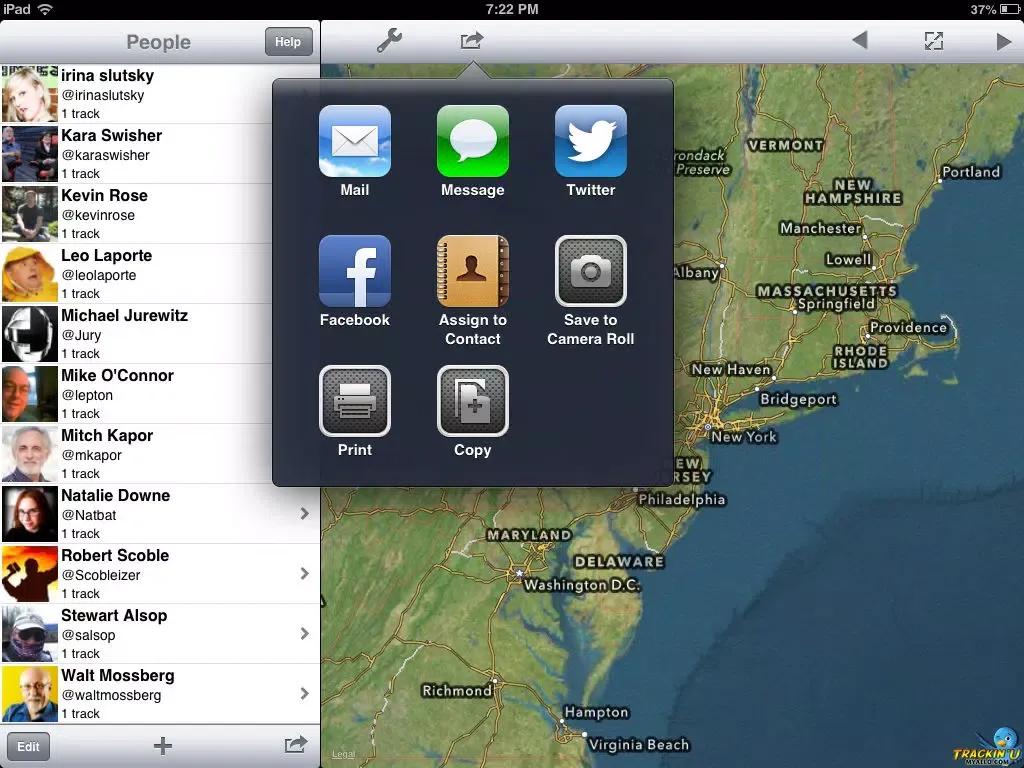Screen dimensions: 1024x768
Task: Tap 'Hampton' map label
Action: [596, 712]
